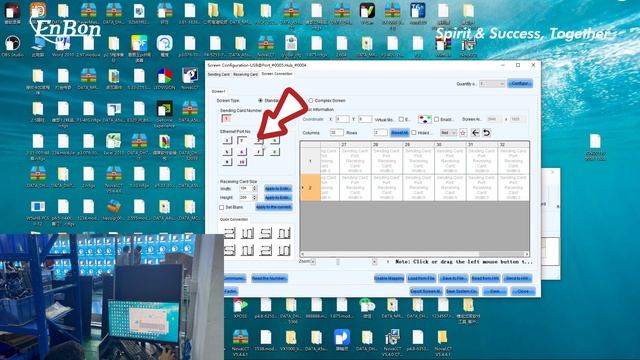The image size is (640, 360).
Task: Click the left-arrow back icon in toolbar
Action: click(475, 133)
